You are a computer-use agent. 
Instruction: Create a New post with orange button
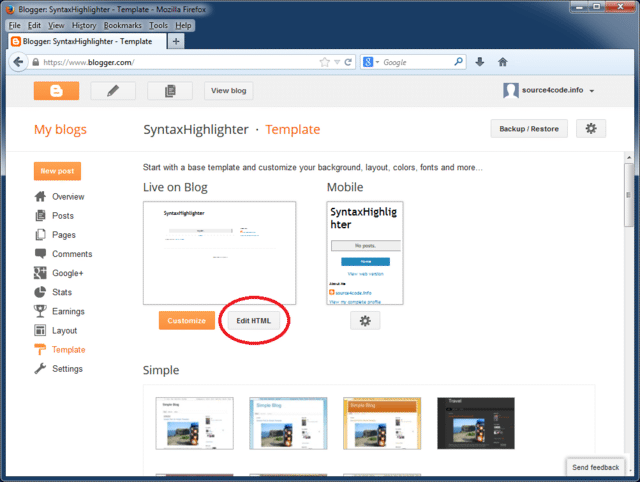(57, 171)
